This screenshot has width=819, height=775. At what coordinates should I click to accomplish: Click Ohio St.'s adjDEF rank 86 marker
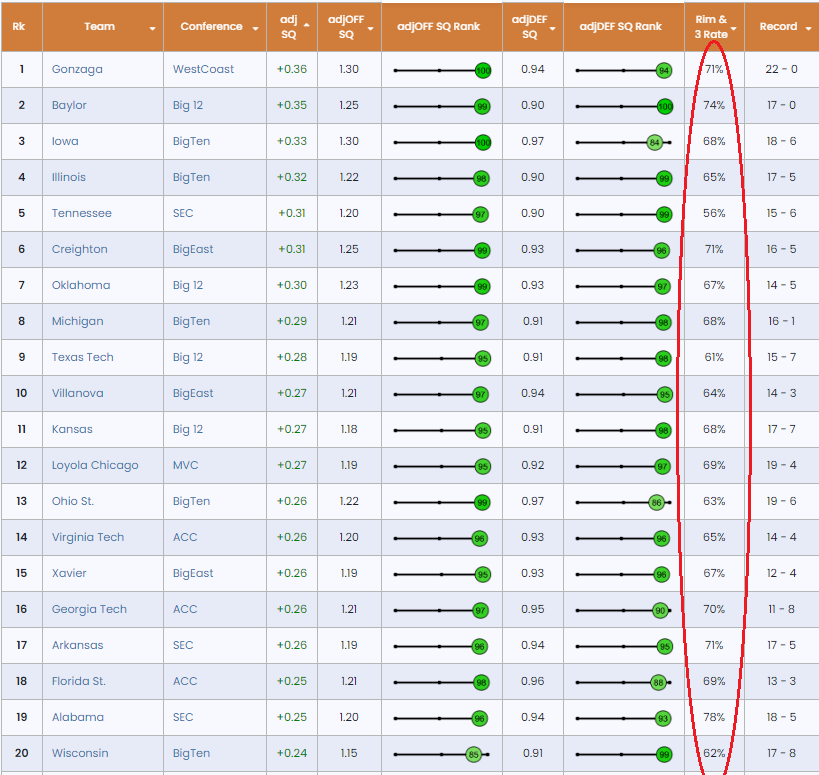657,502
